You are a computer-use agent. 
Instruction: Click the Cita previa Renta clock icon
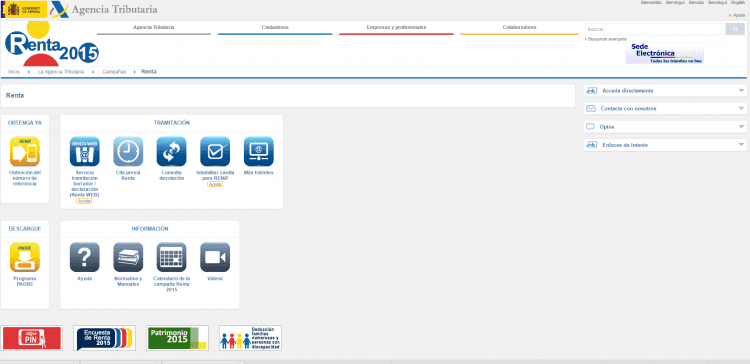pyautogui.click(x=128, y=152)
